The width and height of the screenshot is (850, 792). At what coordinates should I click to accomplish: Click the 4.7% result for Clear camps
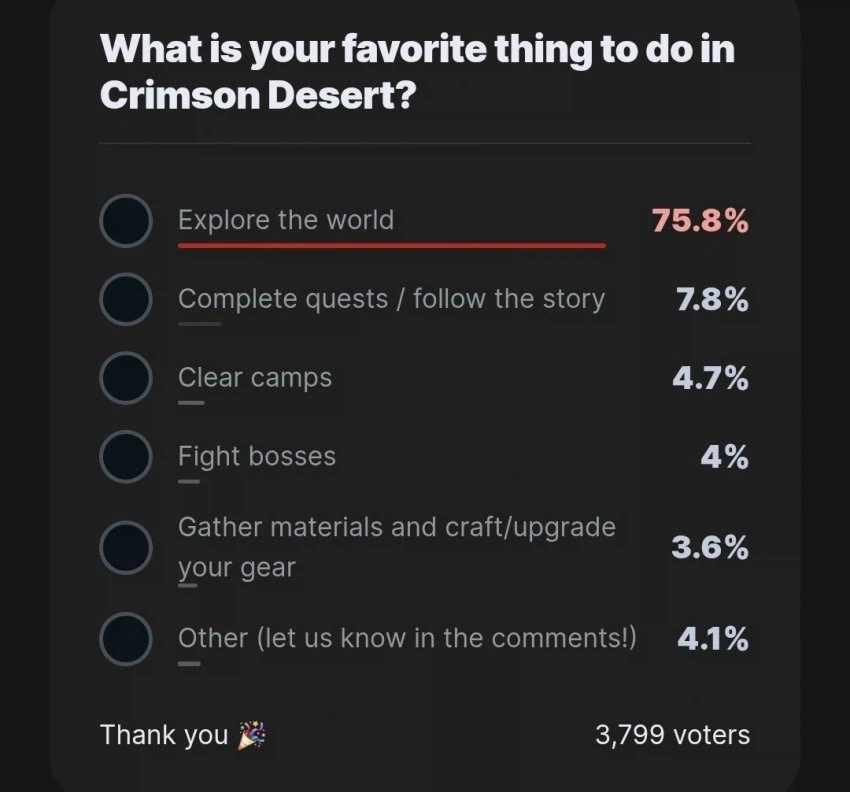(x=712, y=378)
